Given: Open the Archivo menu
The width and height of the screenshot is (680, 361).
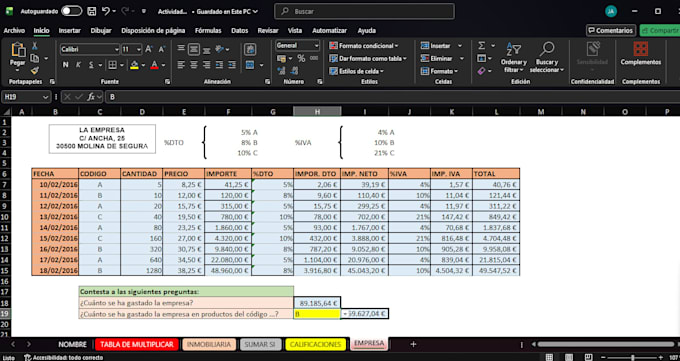Looking at the screenshot, I should [14, 30].
